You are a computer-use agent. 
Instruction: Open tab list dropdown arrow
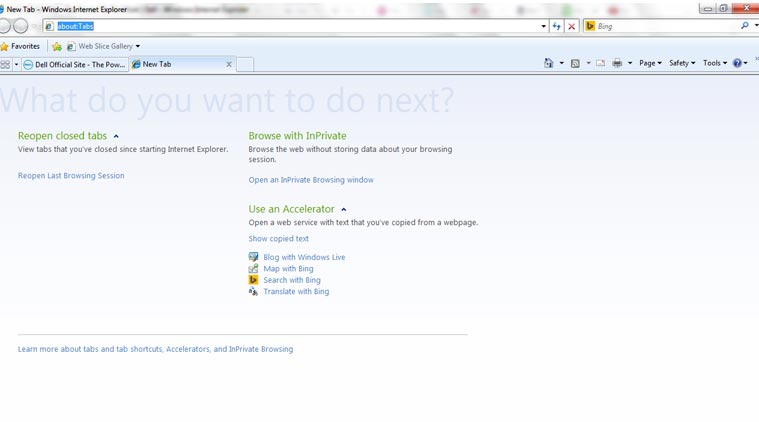coord(16,64)
